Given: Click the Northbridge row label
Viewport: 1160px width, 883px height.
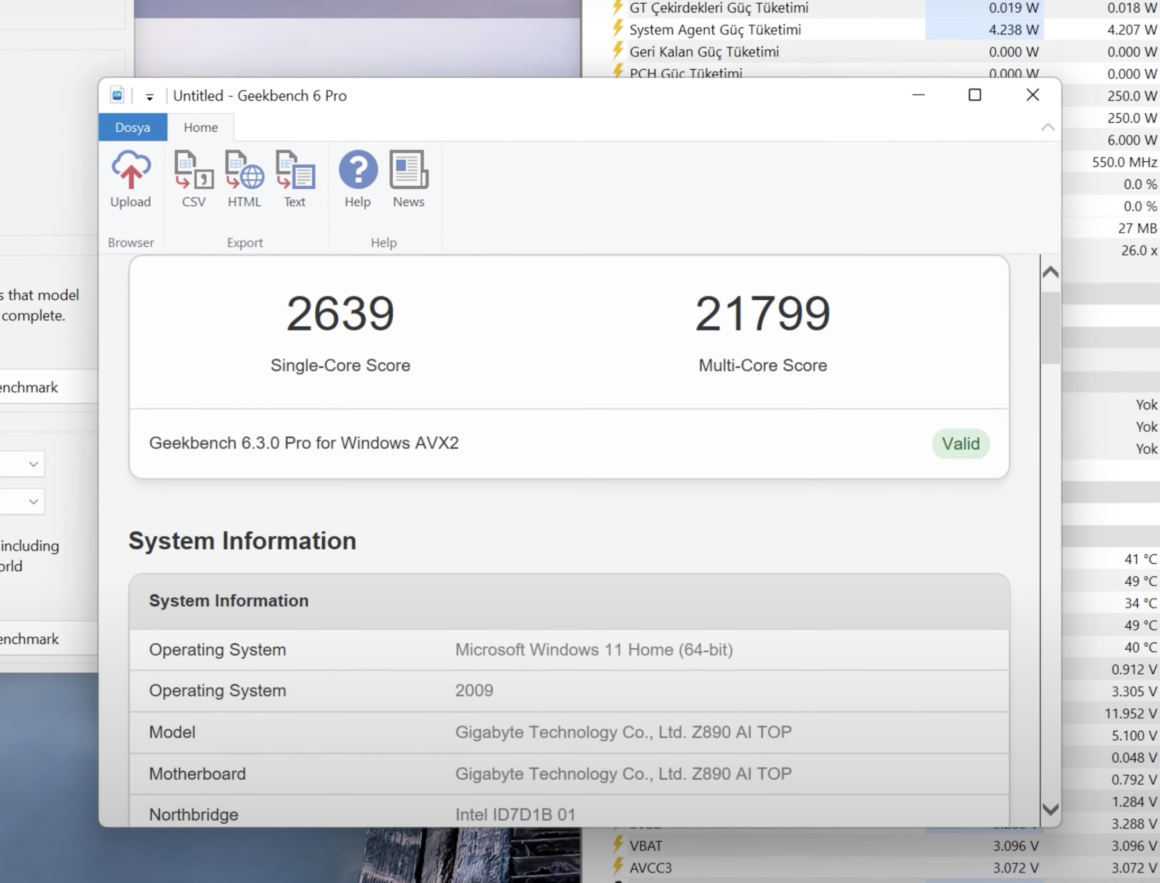Looking at the screenshot, I should coord(194,815).
